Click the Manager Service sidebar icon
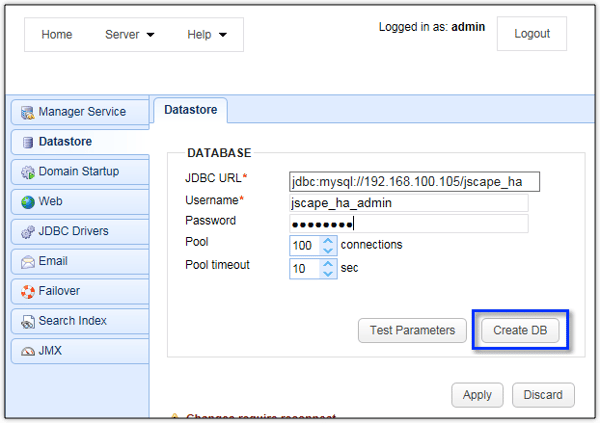 coord(28,113)
